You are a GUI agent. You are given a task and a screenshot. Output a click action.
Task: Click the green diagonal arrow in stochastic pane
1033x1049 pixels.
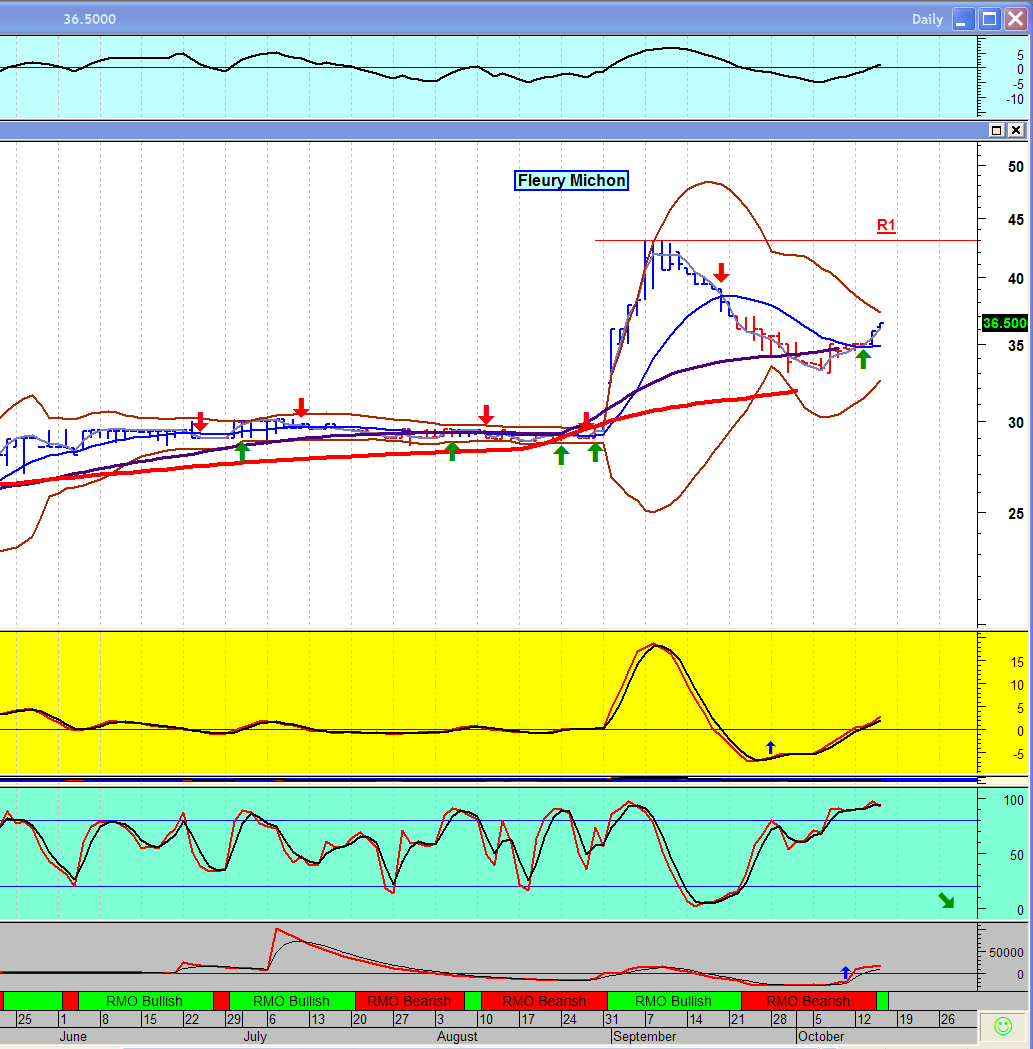coord(946,900)
